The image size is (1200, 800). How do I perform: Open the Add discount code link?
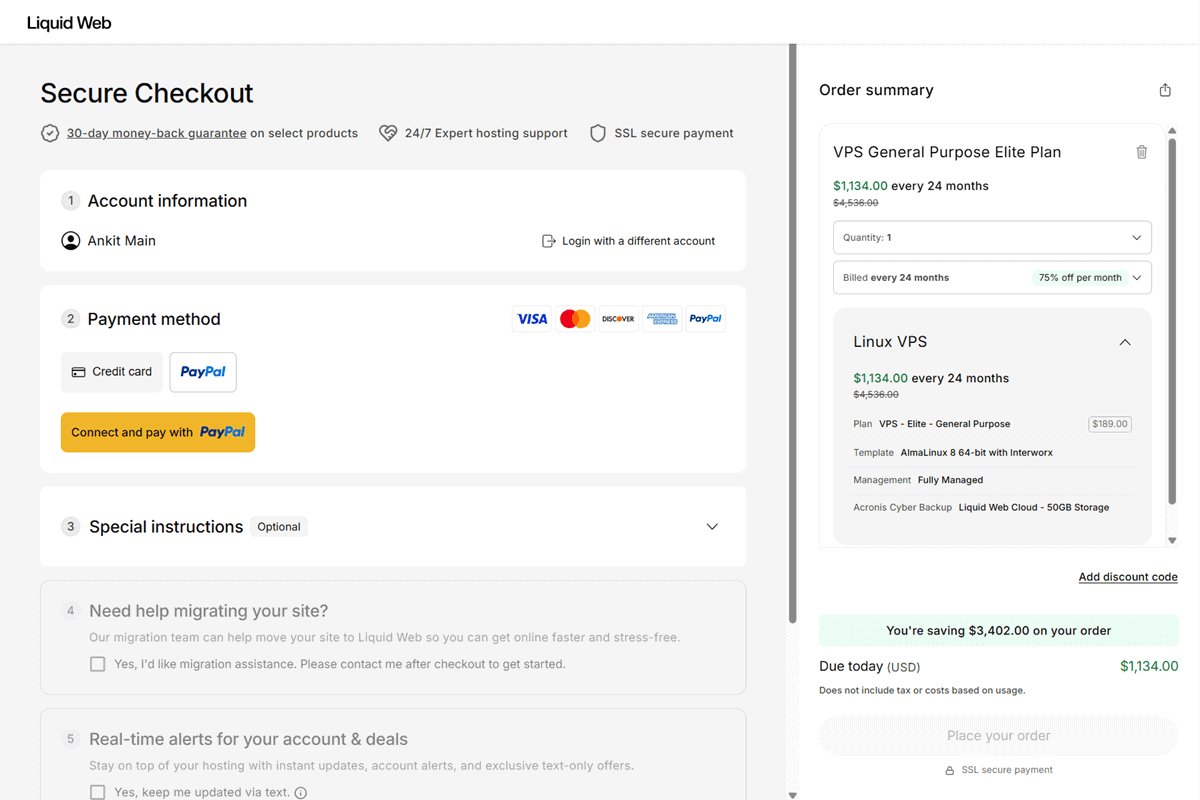pos(1128,576)
